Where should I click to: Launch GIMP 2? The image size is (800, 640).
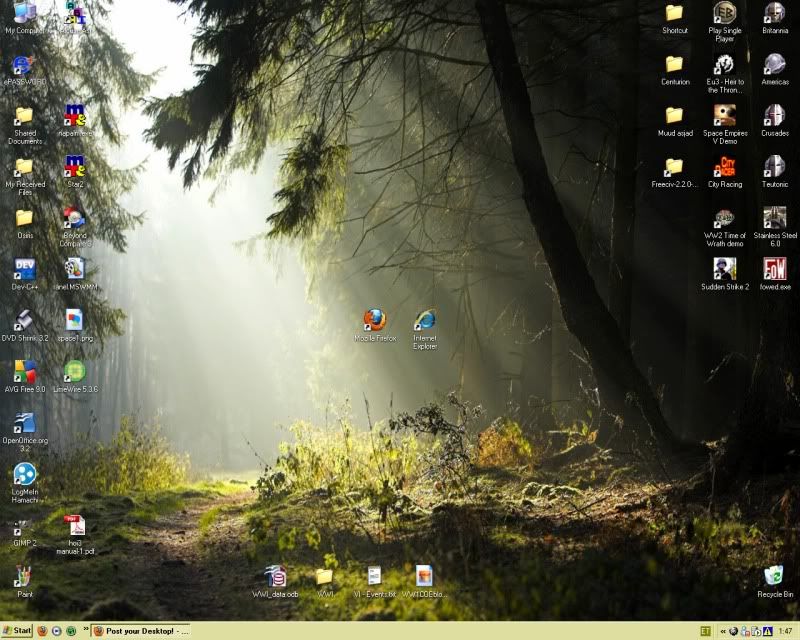[x=24, y=533]
